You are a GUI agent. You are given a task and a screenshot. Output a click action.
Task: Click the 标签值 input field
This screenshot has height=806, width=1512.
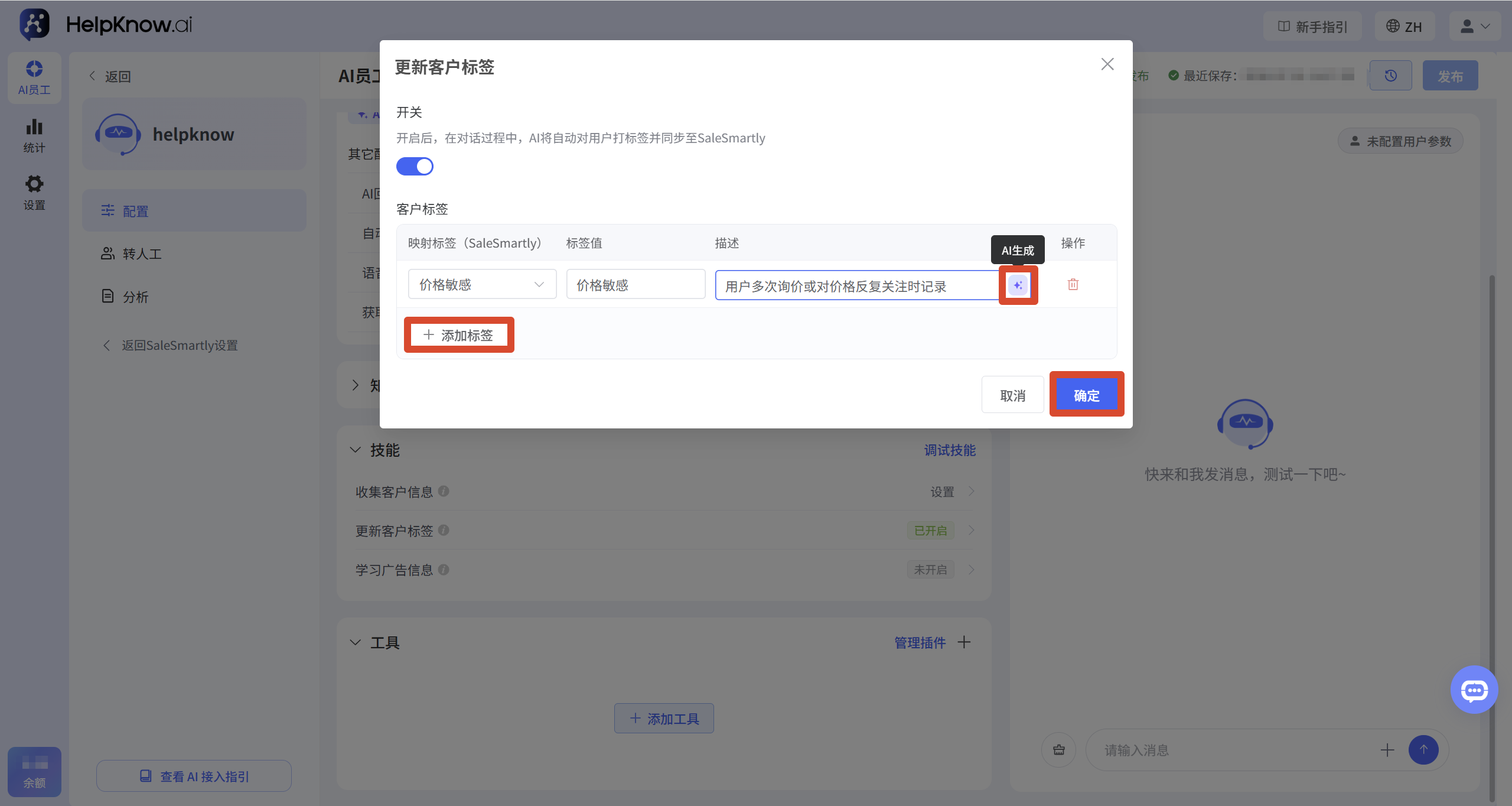click(x=636, y=284)
